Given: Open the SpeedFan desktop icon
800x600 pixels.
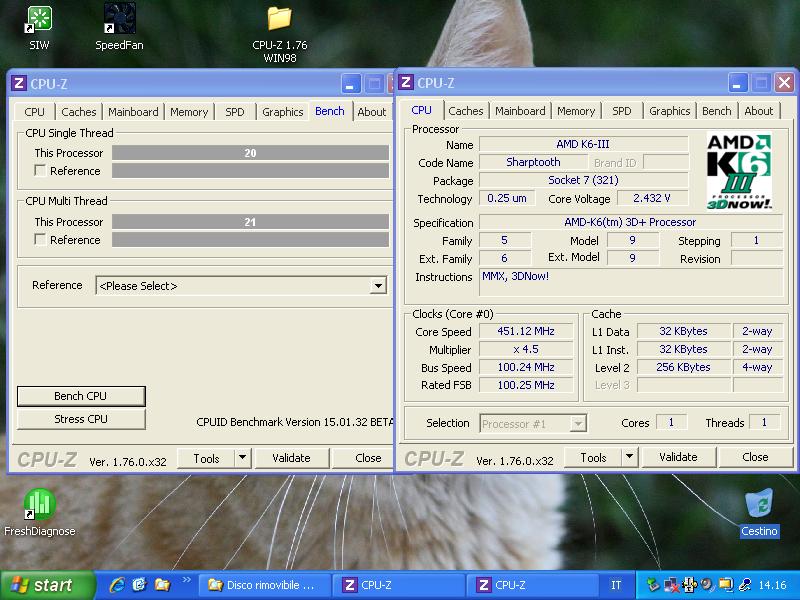Looking at the screenshot, I should coord(119,20).
